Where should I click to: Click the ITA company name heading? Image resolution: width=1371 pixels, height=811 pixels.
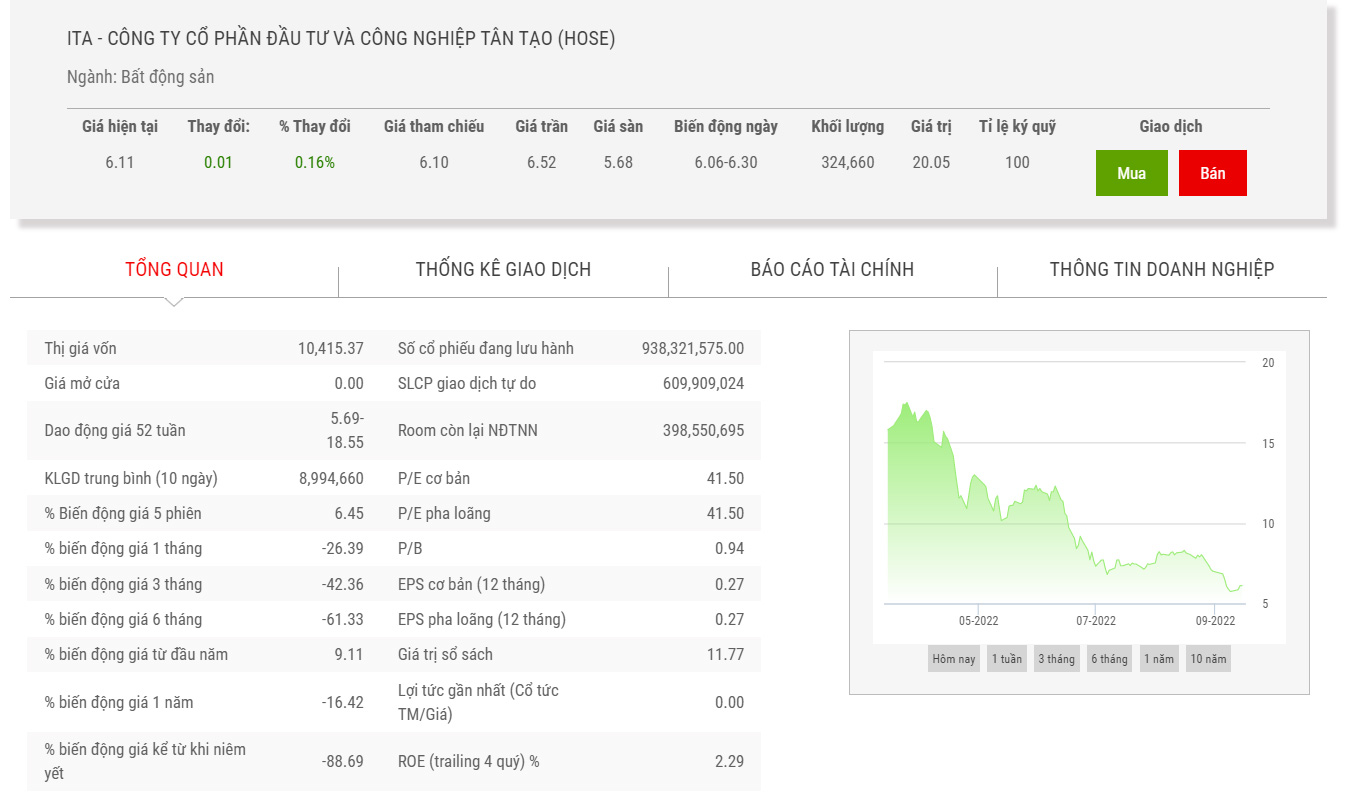(x=341, y=39)
